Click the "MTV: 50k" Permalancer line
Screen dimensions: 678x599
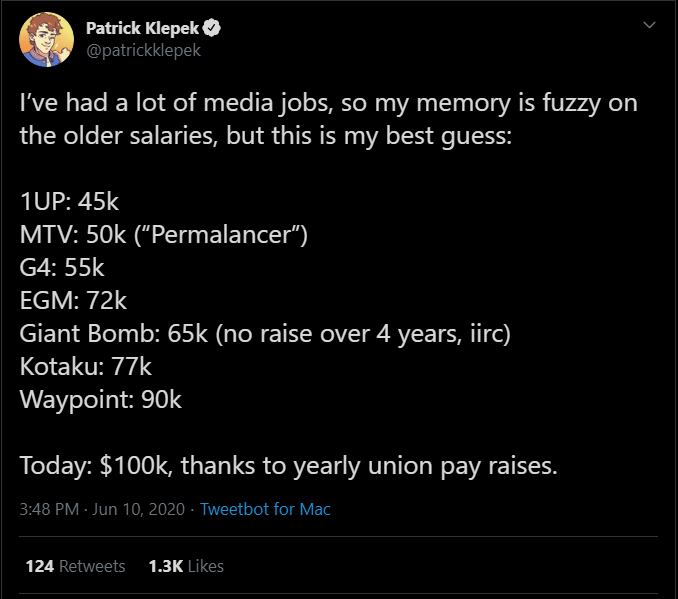(x=163, y=234)
